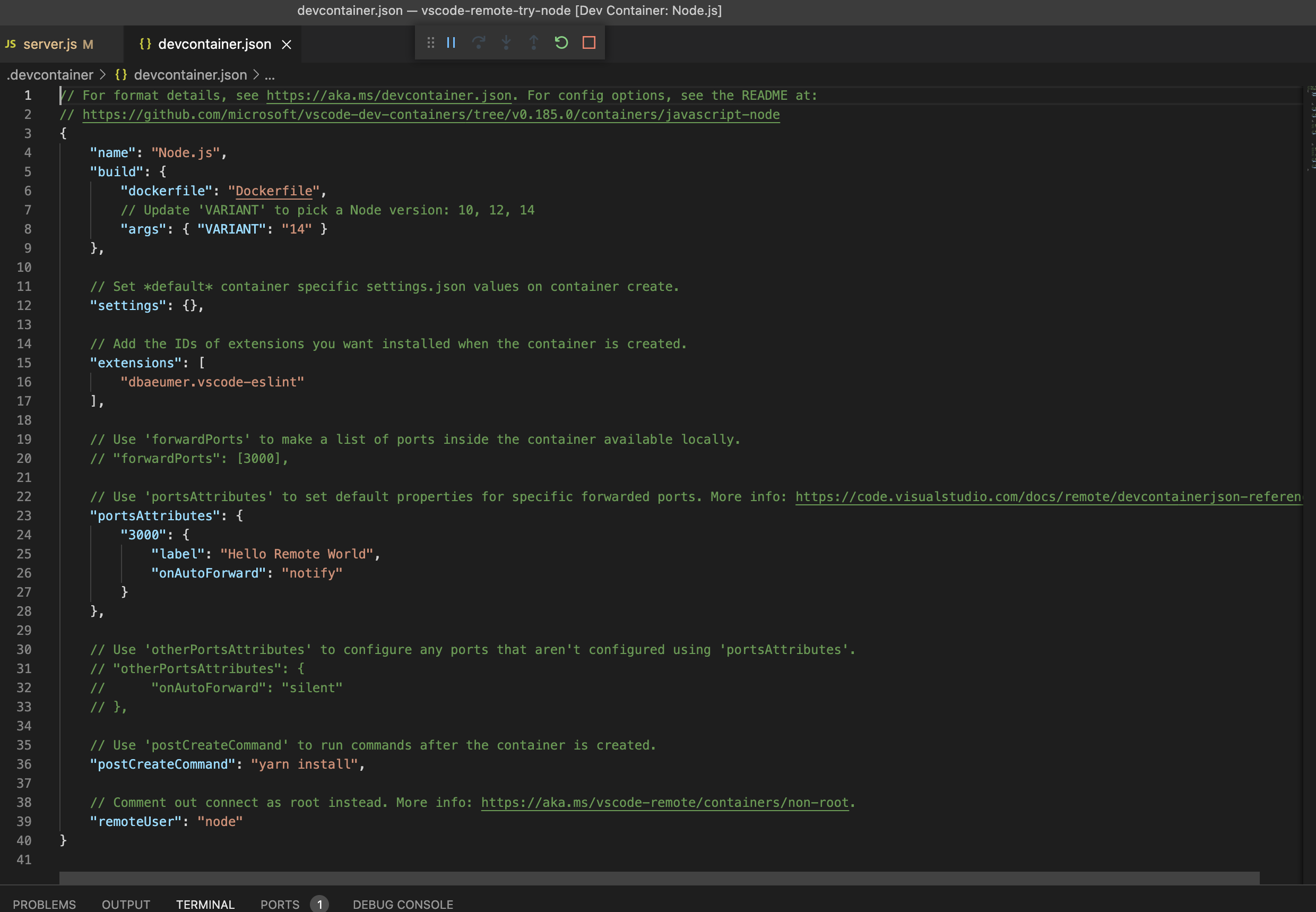Open the PORTS panel tab
Screen dimensions: 1316x912
pyautogui.click(x=280, y=904)
